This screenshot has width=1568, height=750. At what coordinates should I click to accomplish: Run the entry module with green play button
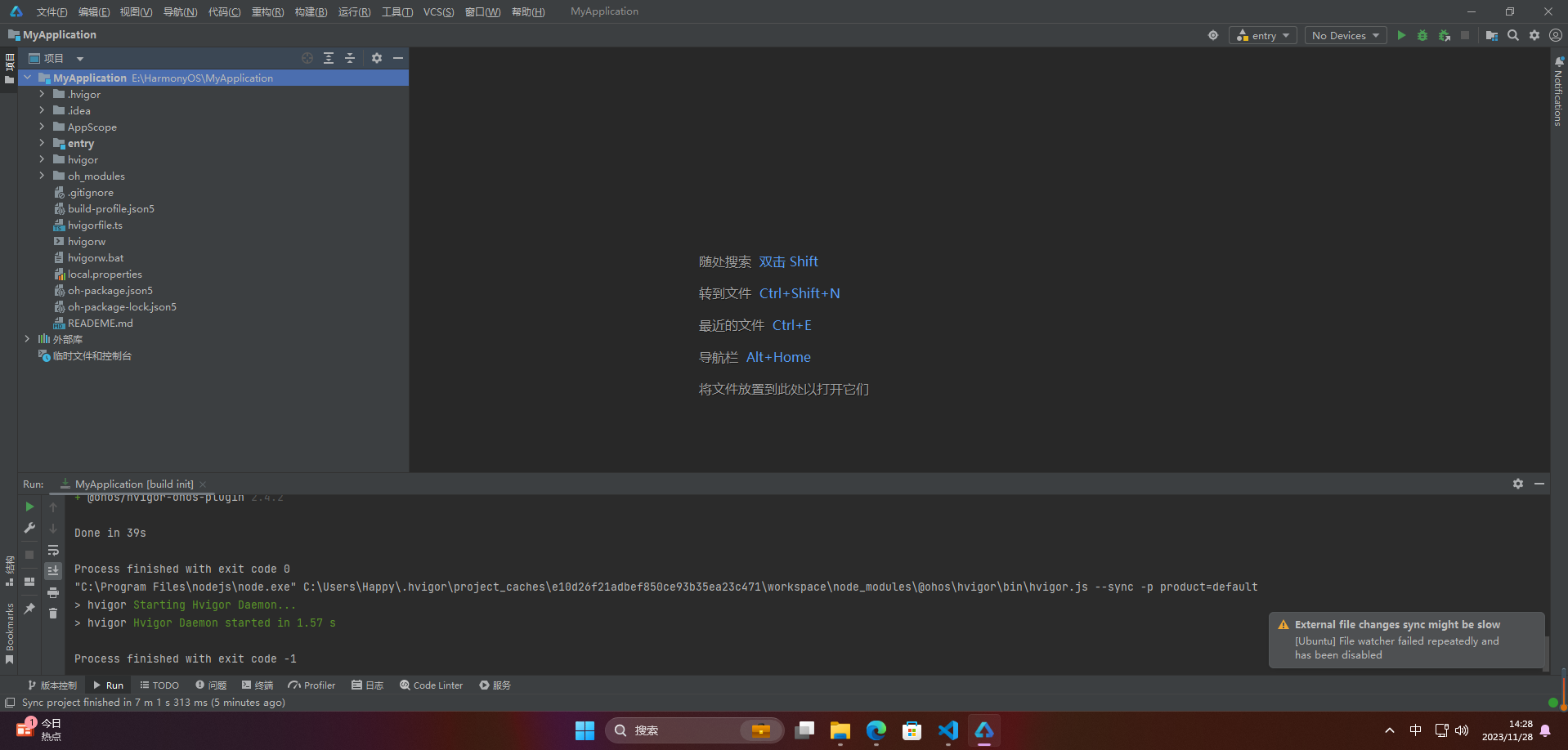1401,35
